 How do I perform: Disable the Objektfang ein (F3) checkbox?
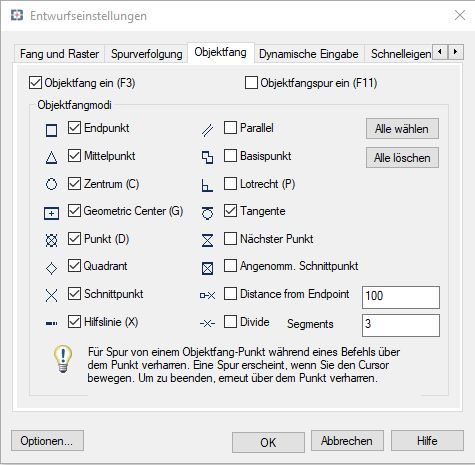coord(35,83)
